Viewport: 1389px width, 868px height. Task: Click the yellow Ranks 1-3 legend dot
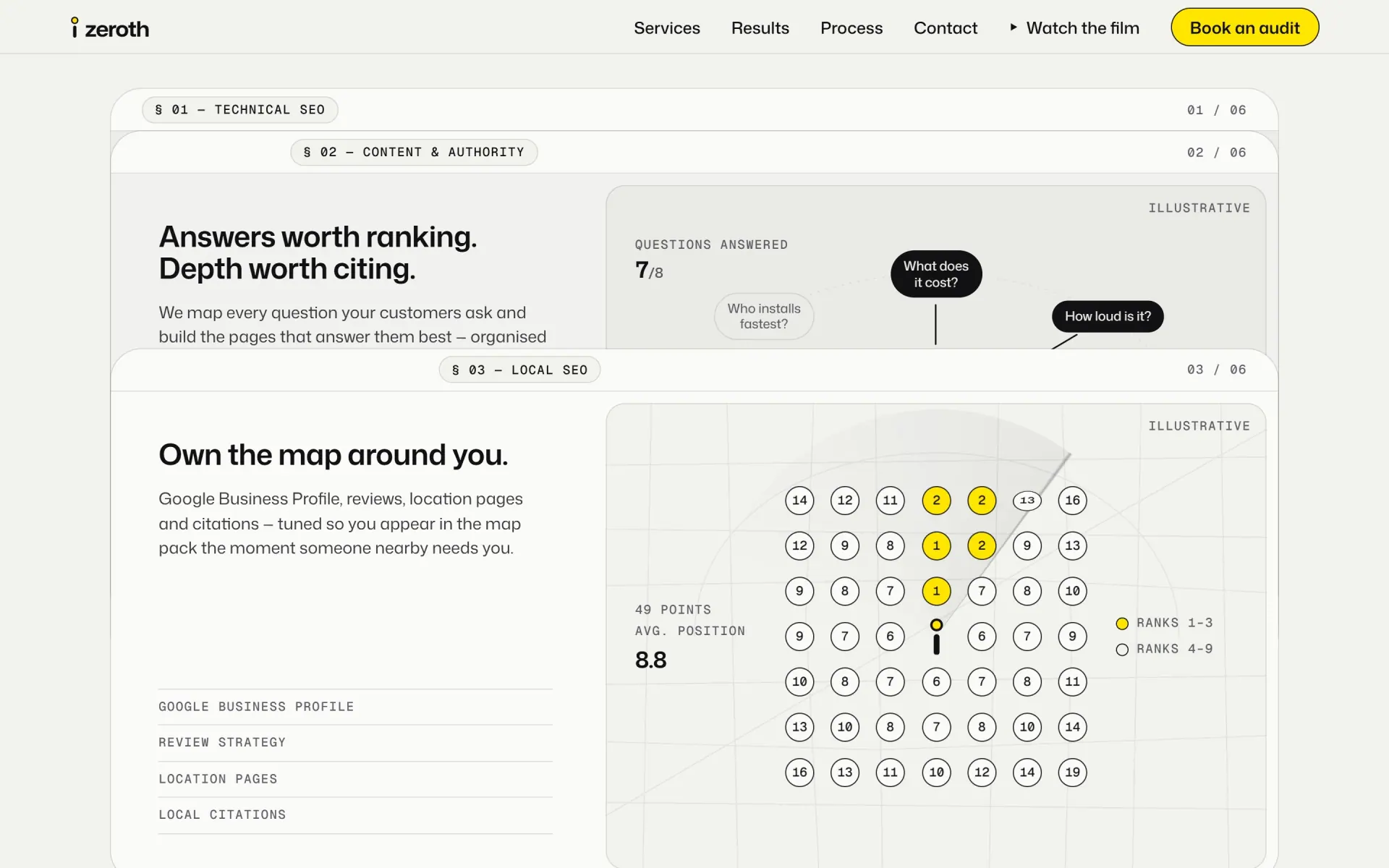pos(1122,624)
